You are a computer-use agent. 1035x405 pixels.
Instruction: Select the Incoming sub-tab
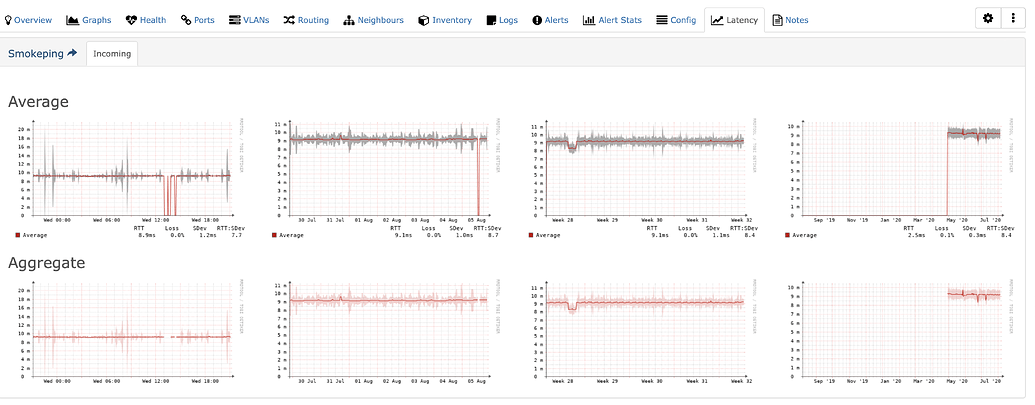pos(112,54)
